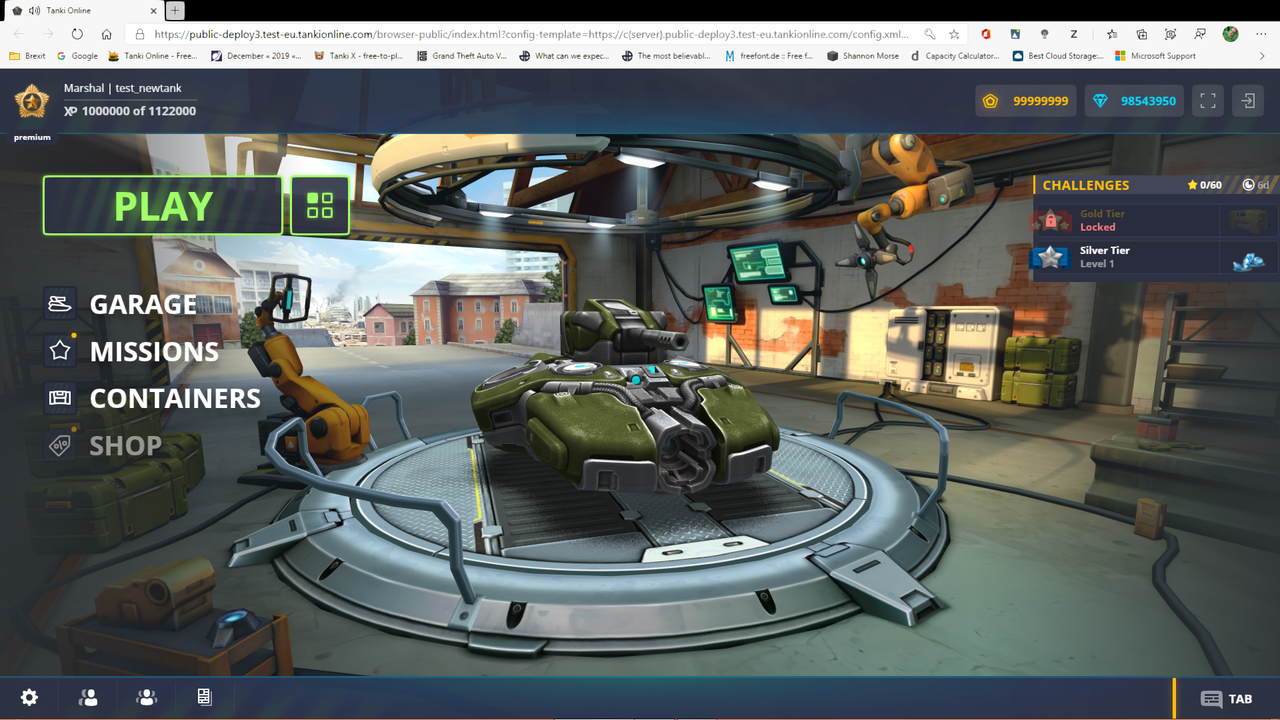Open the battle modes grid icon
The width and height of the screenshot is (1280, 720).
click(320, 205)
